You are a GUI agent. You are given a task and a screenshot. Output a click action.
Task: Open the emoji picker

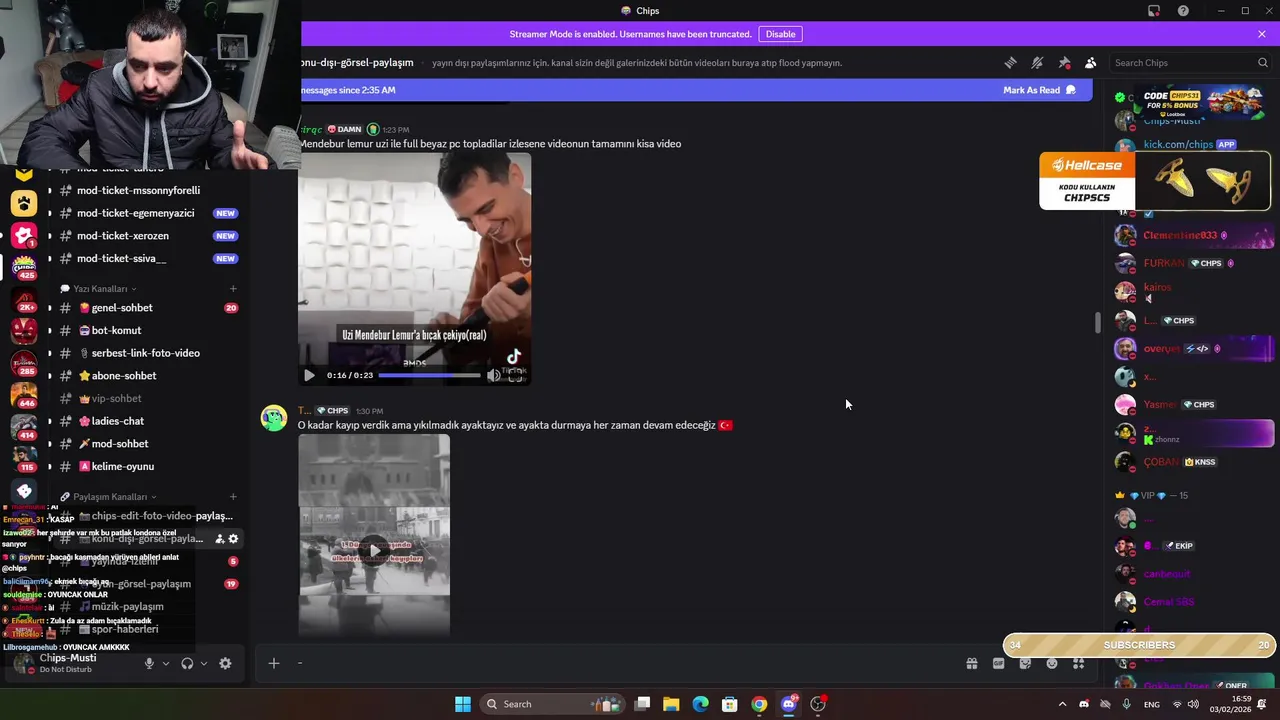pos(1052,663)
